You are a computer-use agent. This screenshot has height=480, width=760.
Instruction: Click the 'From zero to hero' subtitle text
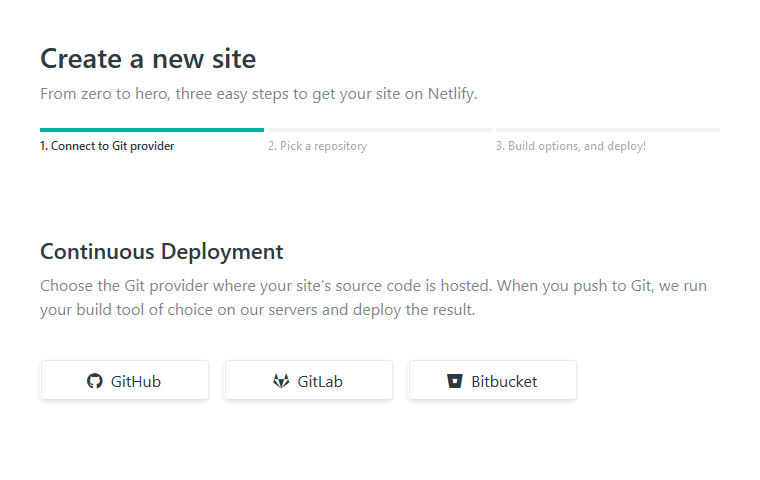259,94
